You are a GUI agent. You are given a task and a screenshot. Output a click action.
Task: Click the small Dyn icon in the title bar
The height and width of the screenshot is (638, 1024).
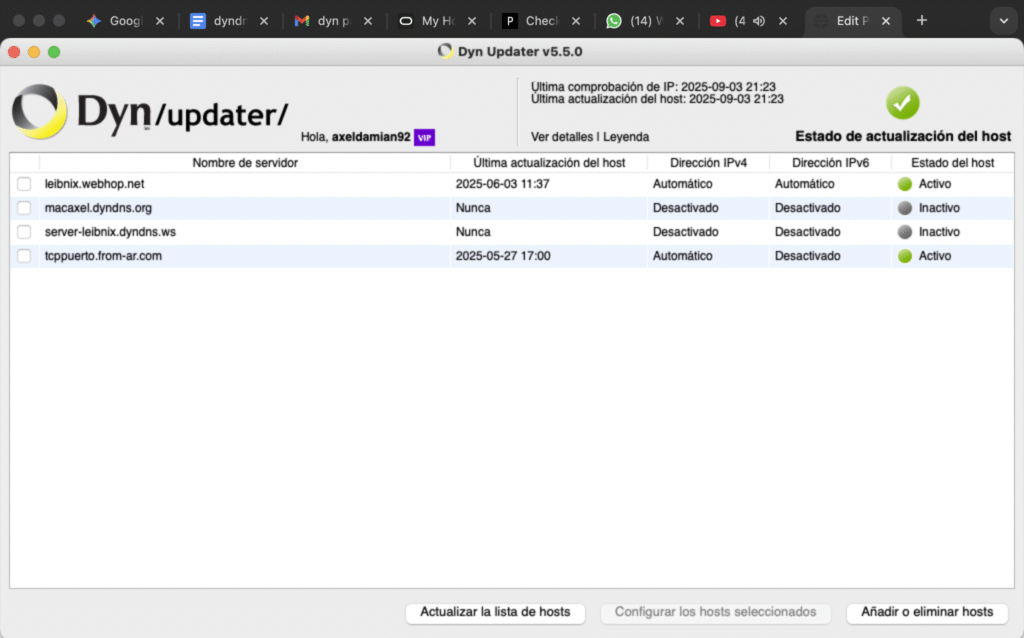click(x=445, y=51)
